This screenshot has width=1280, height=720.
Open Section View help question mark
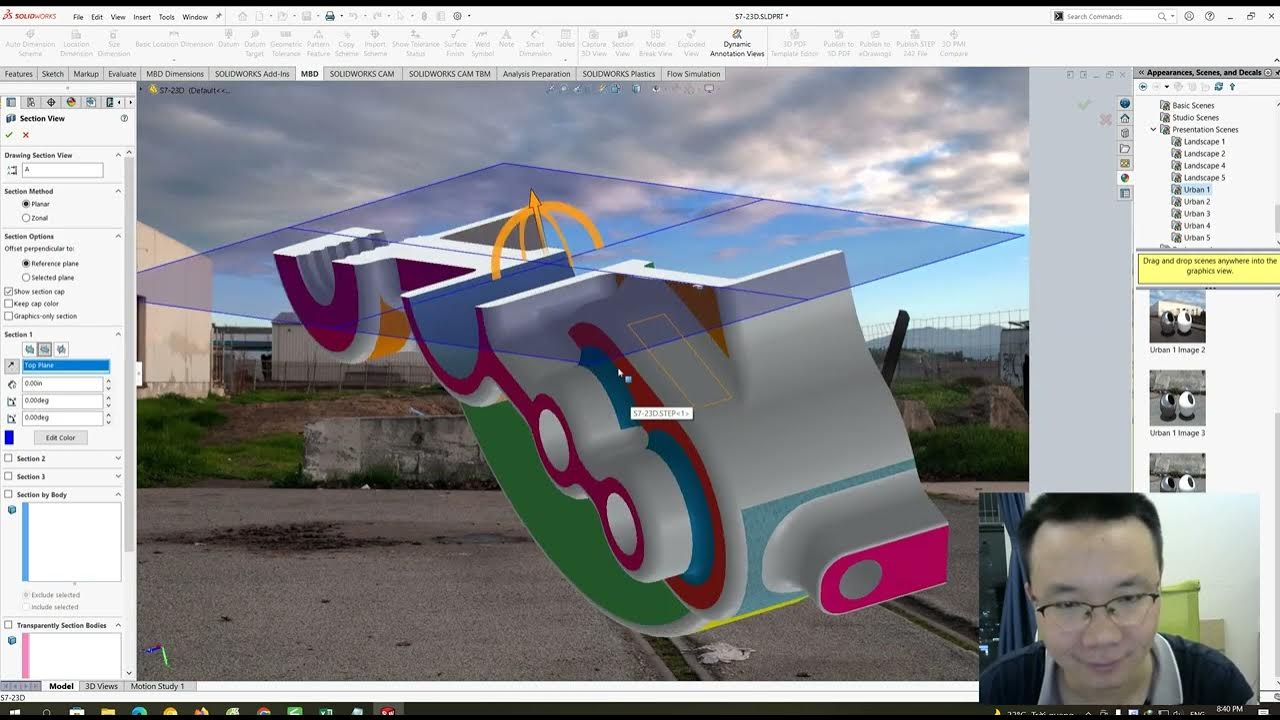pyautogui.click(x=124, y=118)
